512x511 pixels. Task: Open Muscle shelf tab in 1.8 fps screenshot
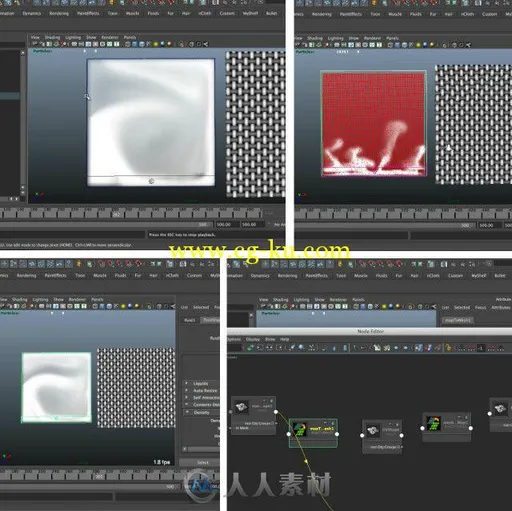coord(100,275)
